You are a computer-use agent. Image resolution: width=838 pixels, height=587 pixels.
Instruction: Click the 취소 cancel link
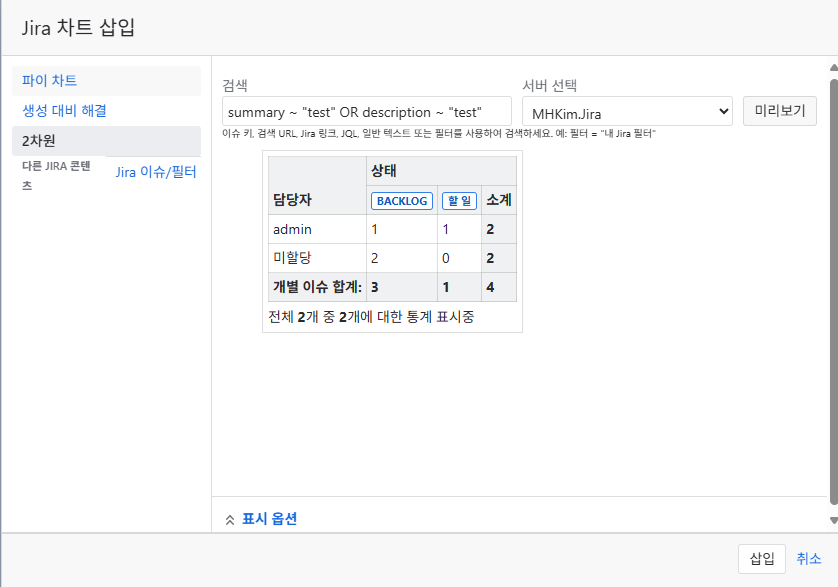click(809, 559)
